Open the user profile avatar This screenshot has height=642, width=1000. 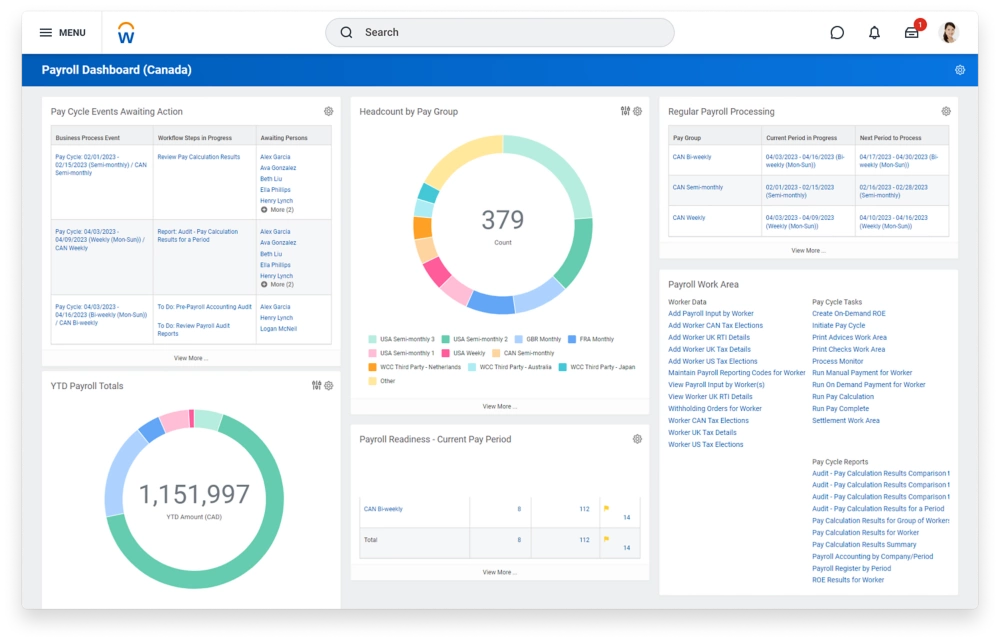coord(949,33)
